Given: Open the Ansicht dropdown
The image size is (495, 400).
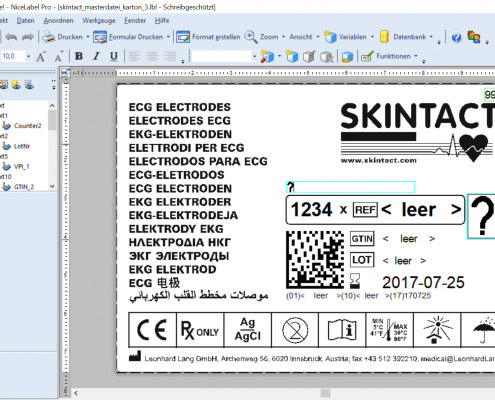Looking at the screenshot, I should (304, 37).
